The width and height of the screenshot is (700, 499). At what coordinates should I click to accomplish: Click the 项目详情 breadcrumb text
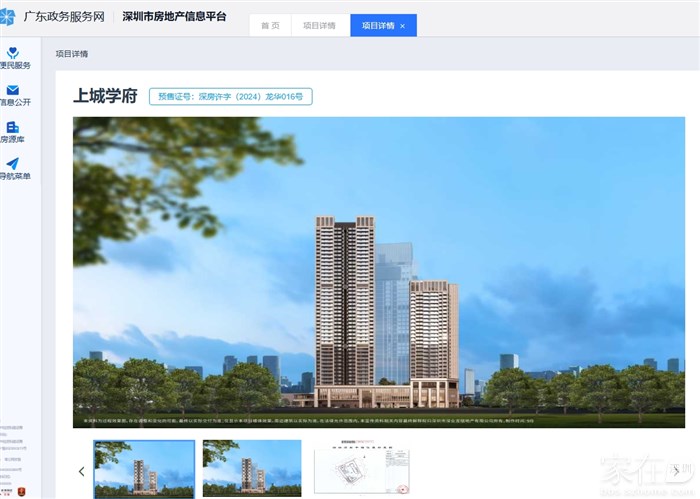(72, 54)
